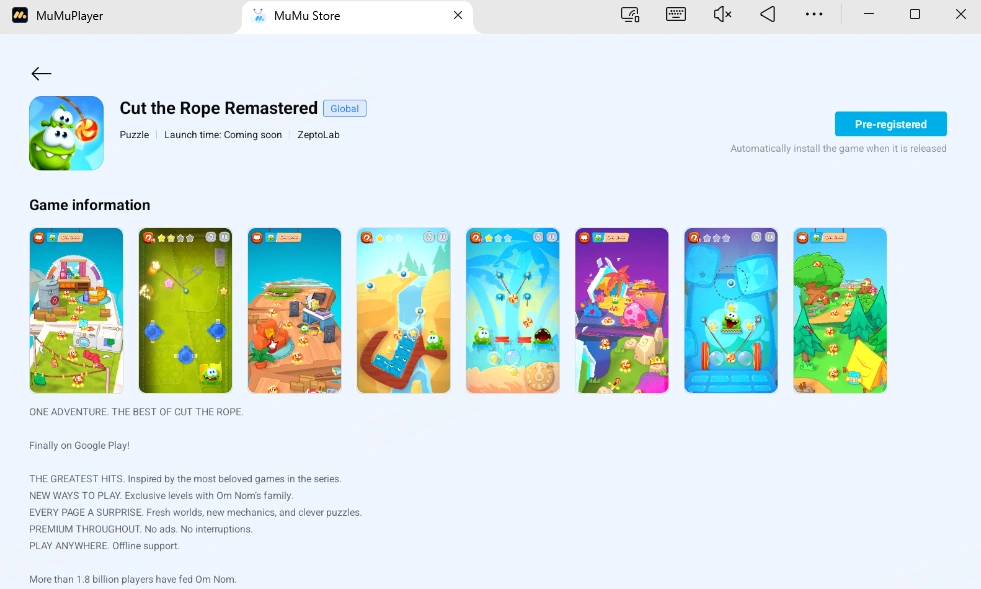
Task: Open the third screenshot with orange island
Action: pyautogui.click(x=295, y=310)
